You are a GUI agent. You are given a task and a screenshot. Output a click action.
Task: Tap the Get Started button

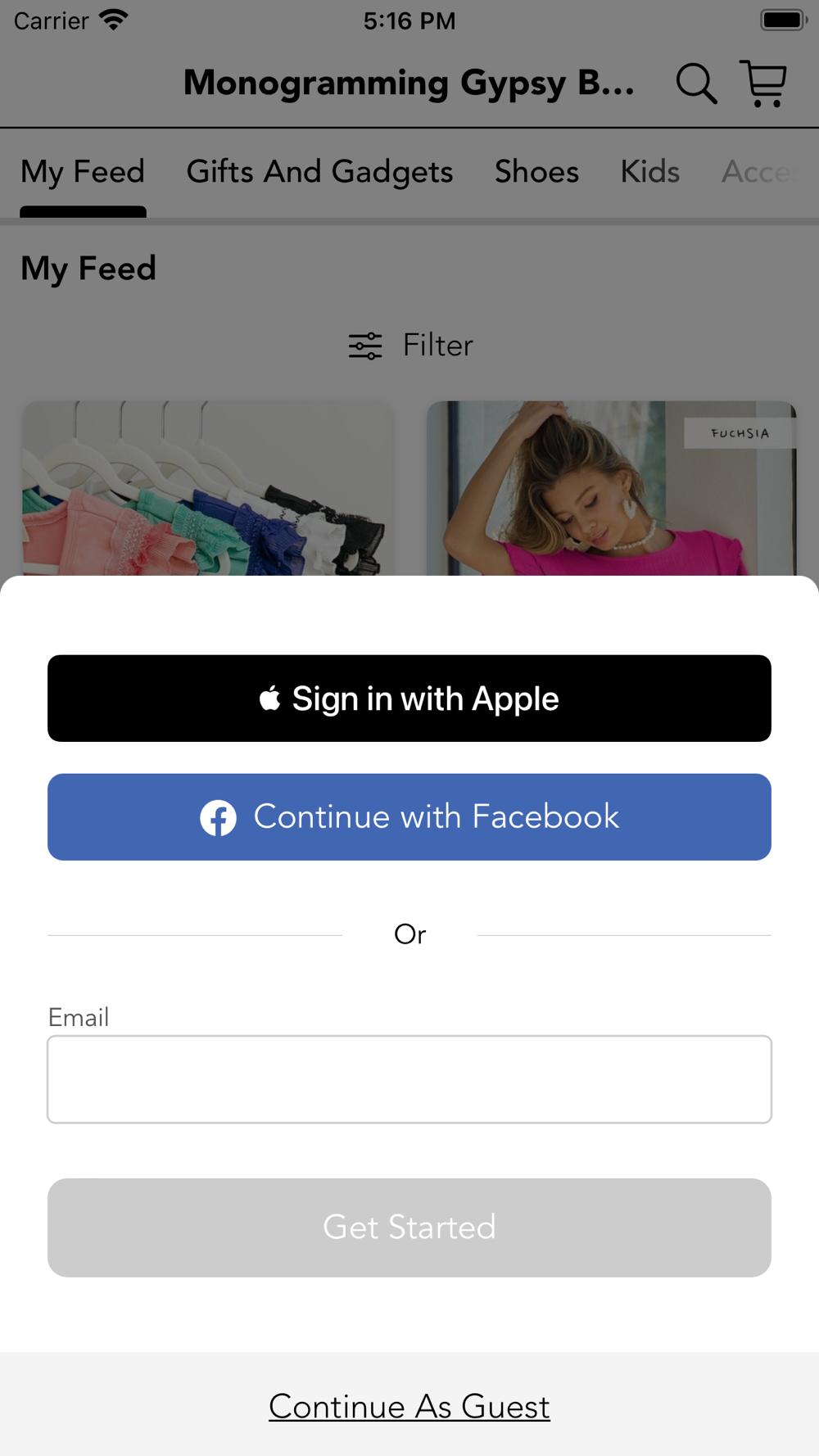click(409, 1228)
